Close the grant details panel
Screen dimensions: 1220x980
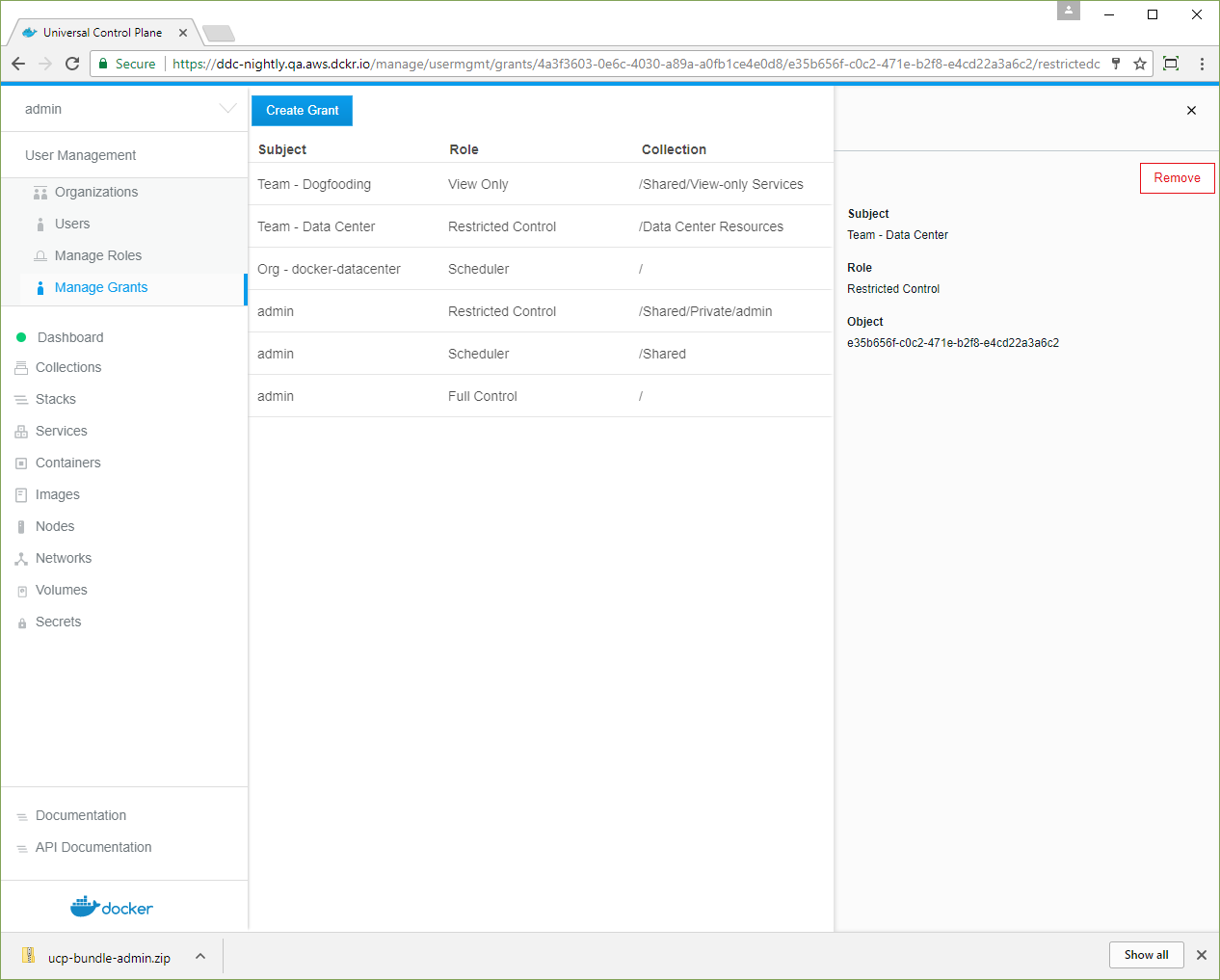click(x=1191, y=111)
